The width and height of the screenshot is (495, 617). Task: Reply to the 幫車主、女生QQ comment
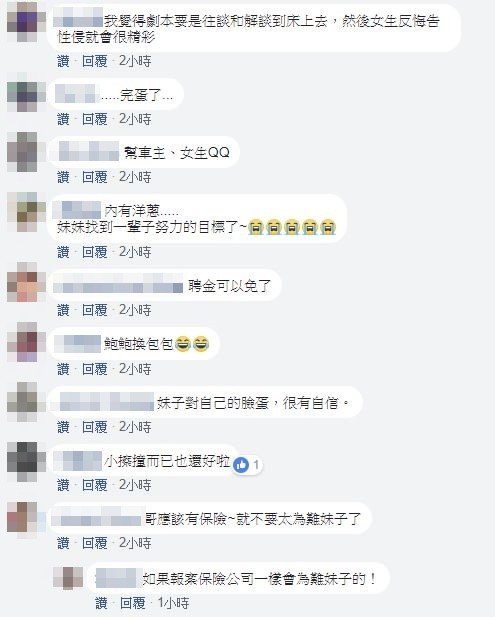(94, 177)
